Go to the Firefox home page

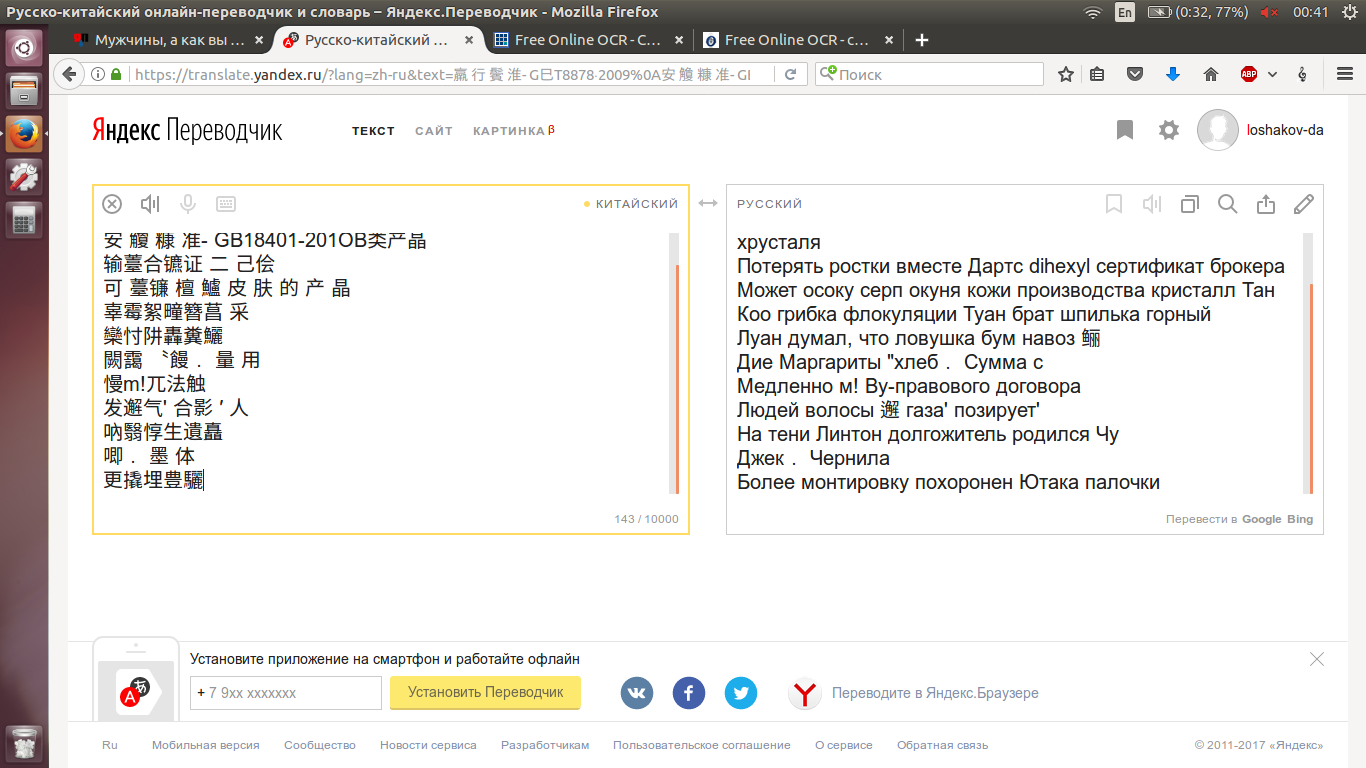[1211, 74]
